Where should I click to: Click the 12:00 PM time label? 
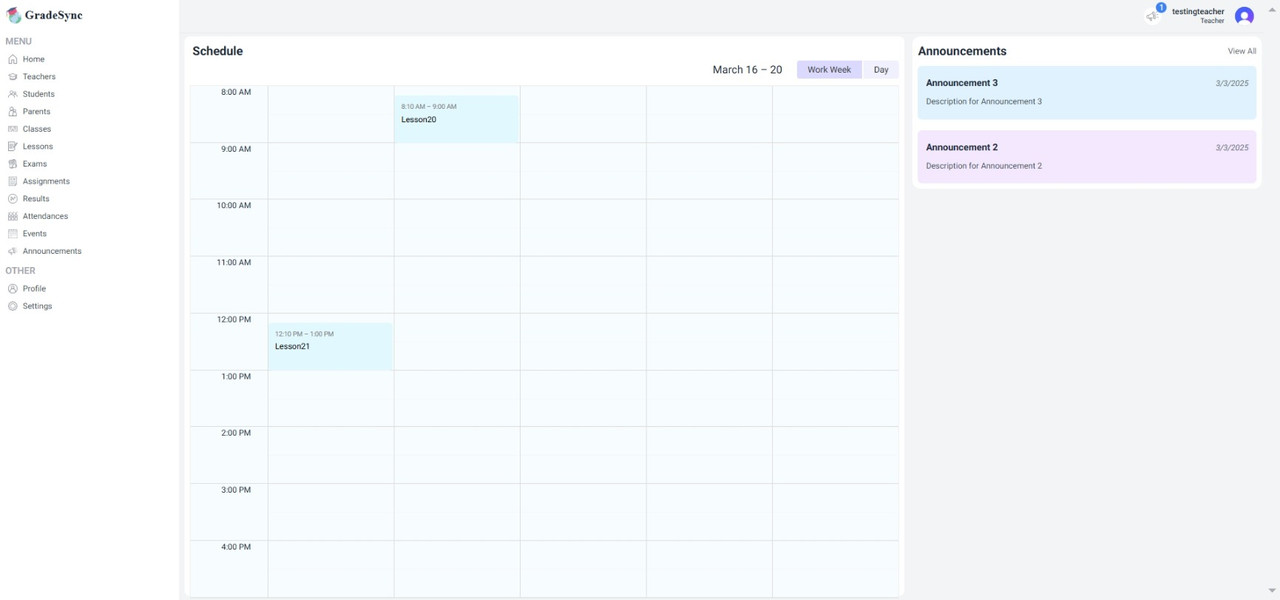click(x=234, y=320)
